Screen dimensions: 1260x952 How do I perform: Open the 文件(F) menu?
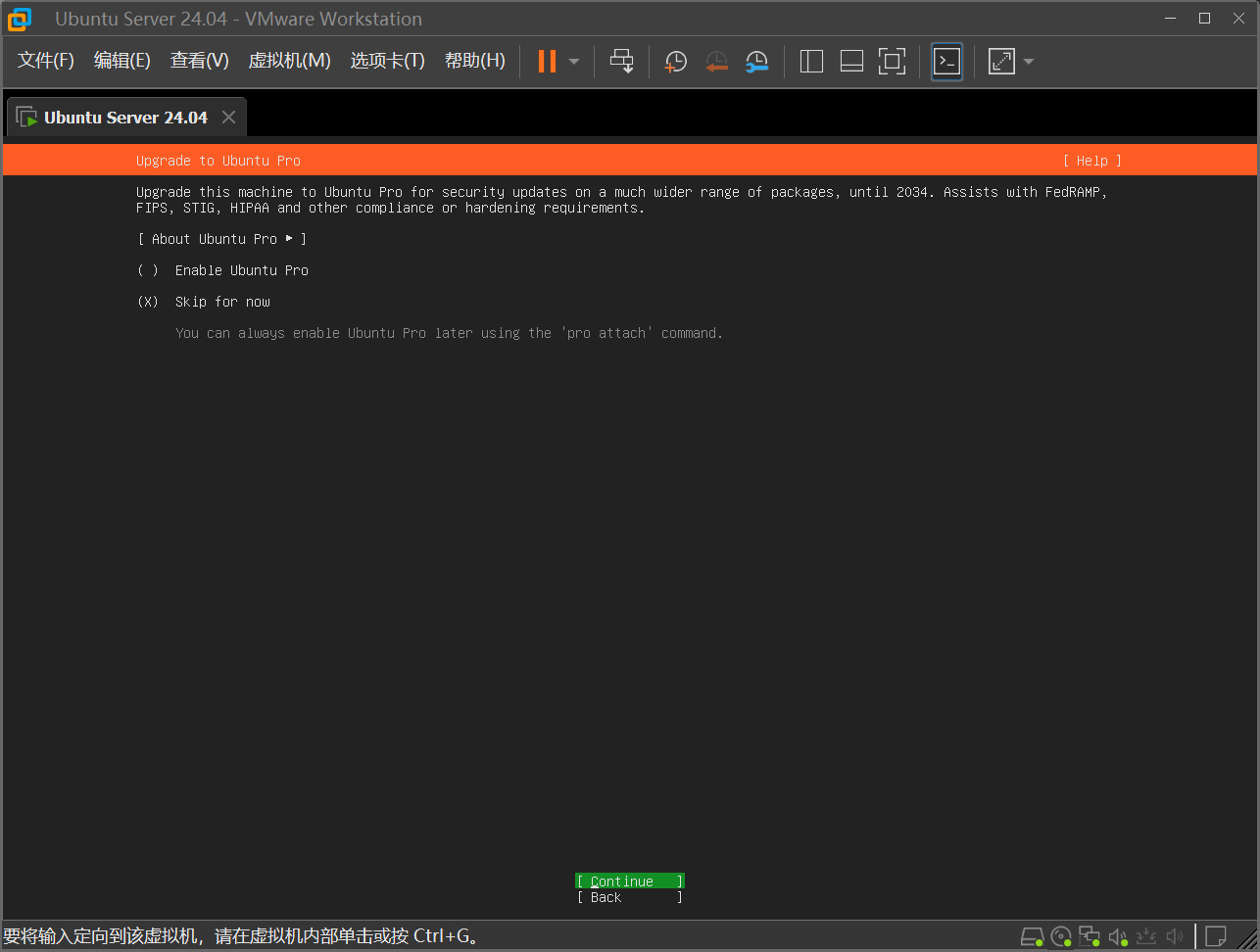[x=46, y=61]
